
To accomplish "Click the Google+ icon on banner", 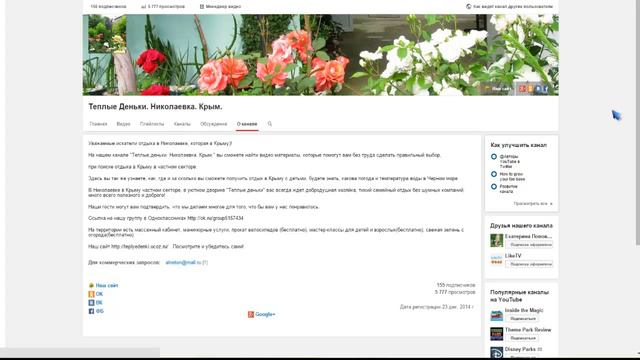I will click(x=522, y=89).
